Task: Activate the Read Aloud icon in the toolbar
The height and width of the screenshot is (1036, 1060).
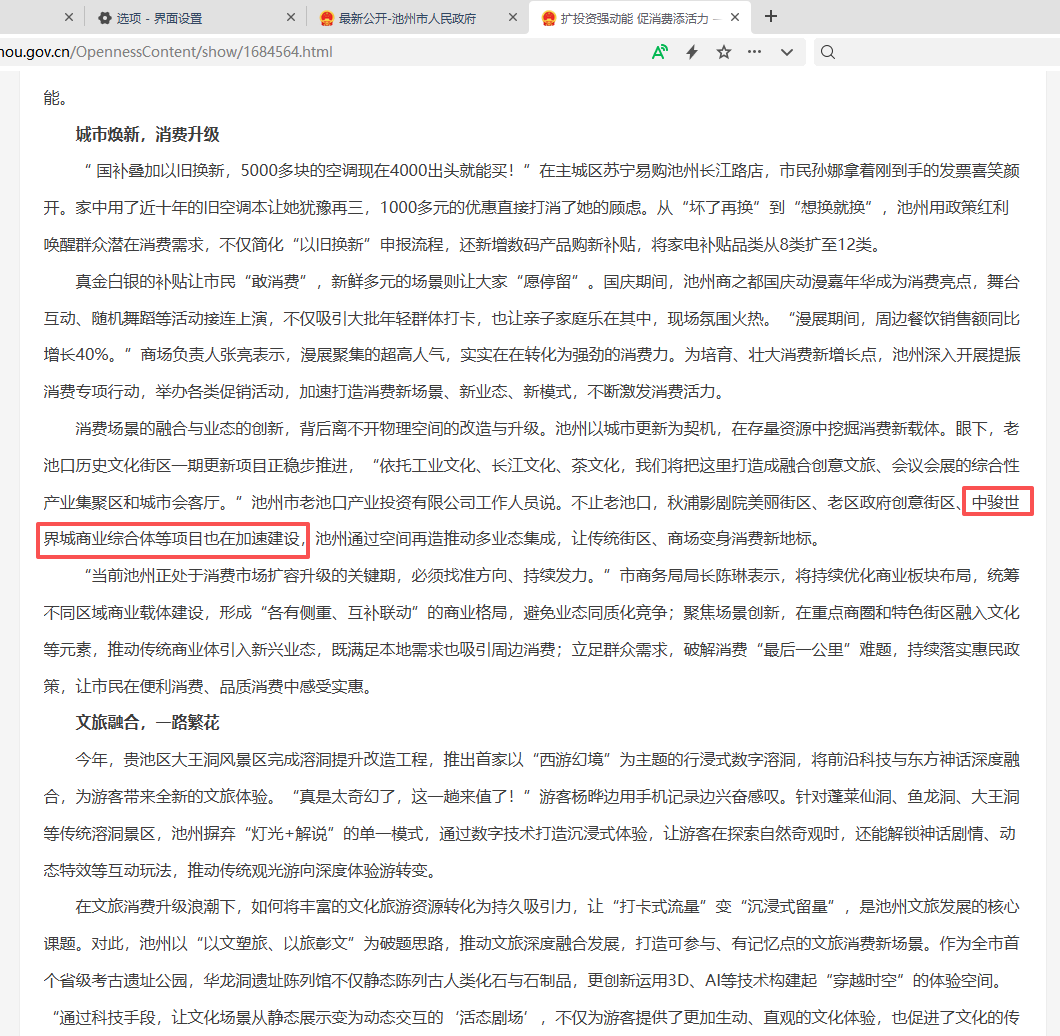Action: (x=660, y=51)
